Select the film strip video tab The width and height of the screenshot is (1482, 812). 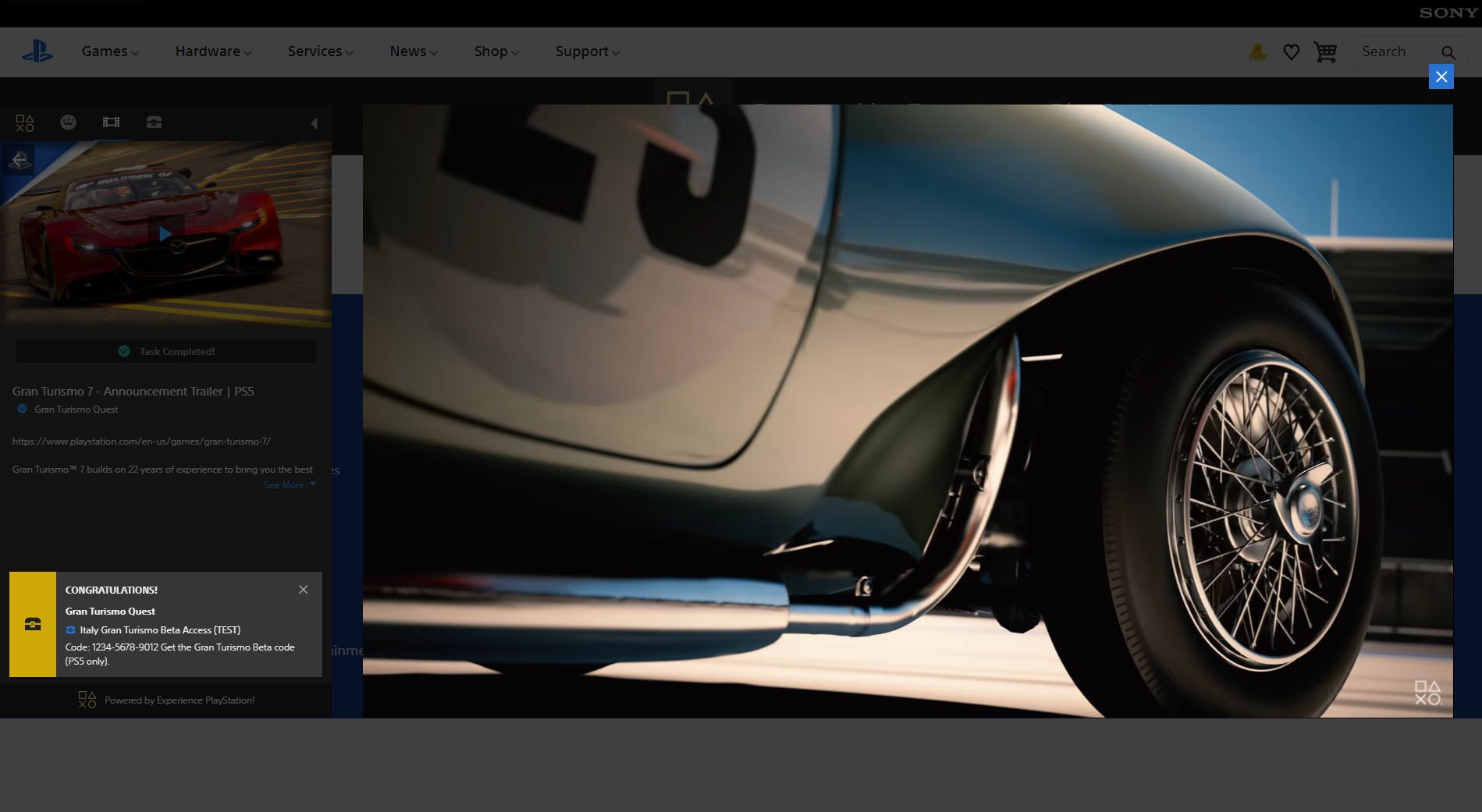click(111, 122)
